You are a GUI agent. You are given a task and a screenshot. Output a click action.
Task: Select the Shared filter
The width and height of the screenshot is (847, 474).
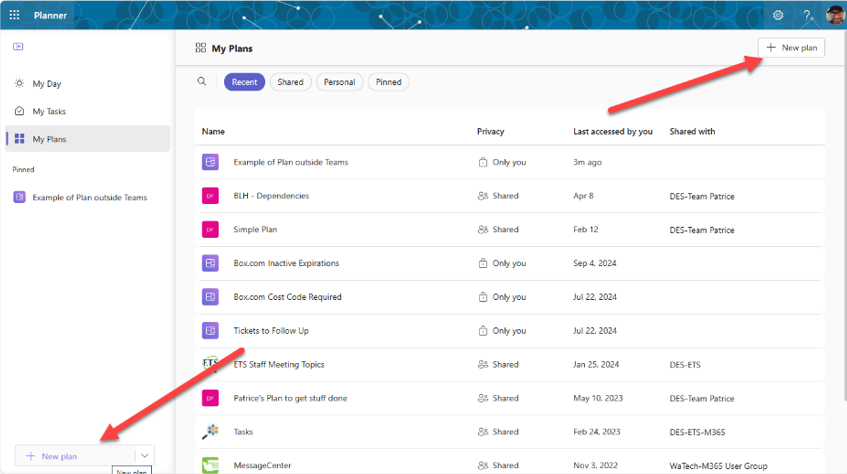(290, 82)
